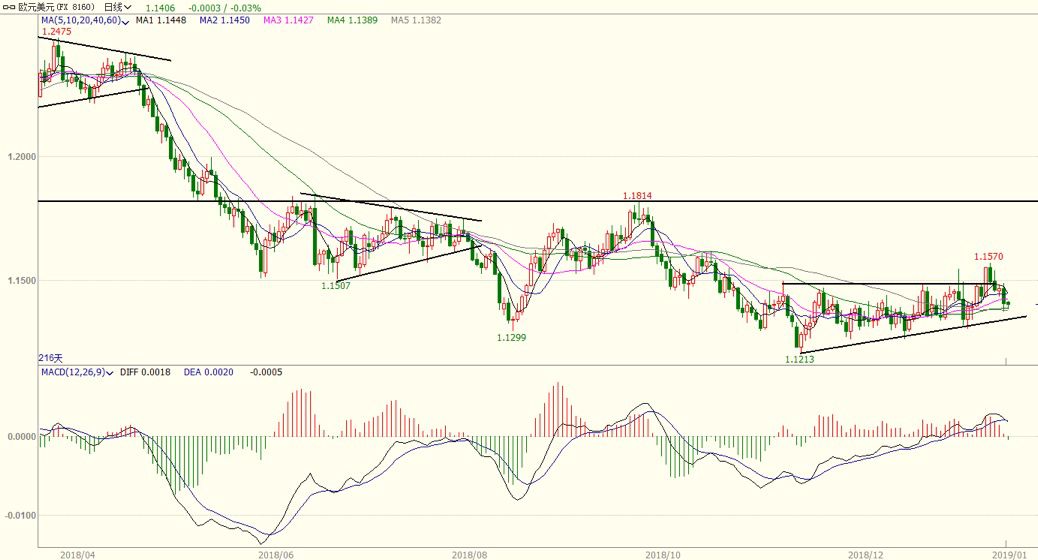Click the 1.1213 low price marker
The width and height of the screenshot is (1038, 560).
tap(799, 359)
